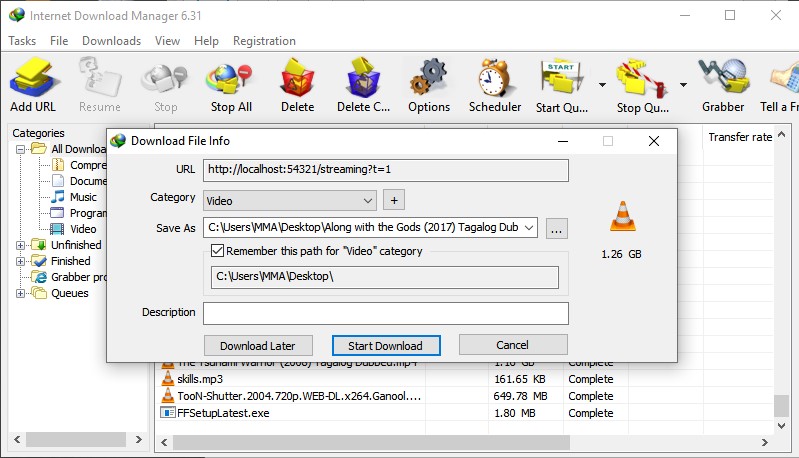Select the Compressed category in tree
This screenshot has height=458, width=799.
pos(88,165)
